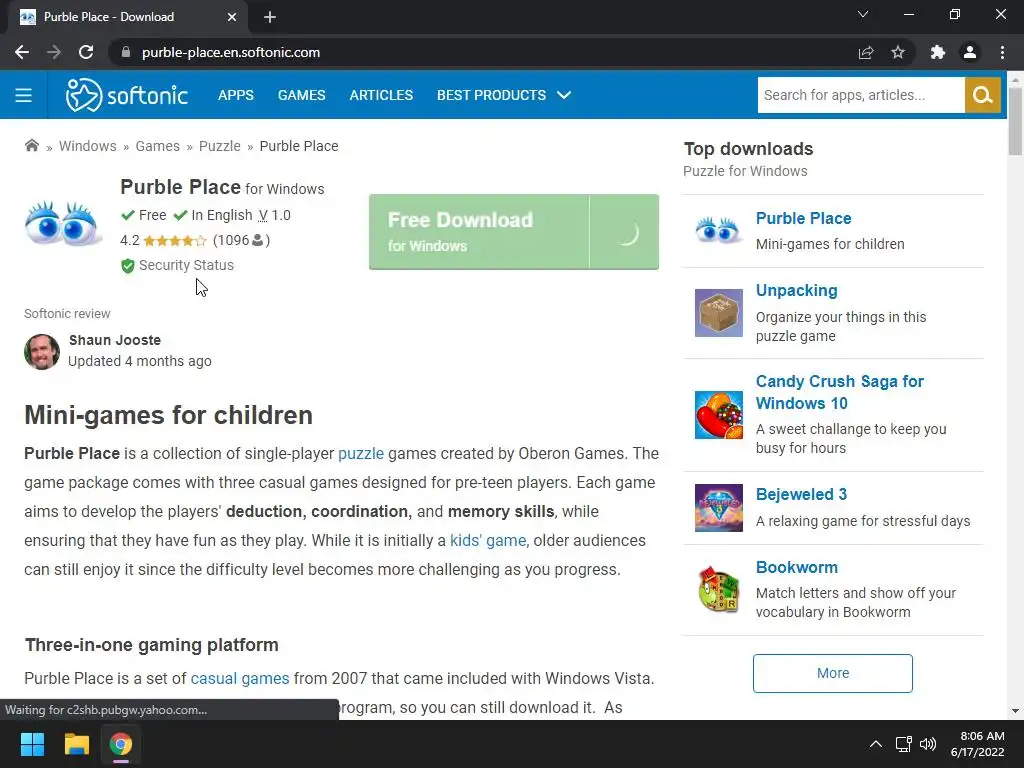This screenshot has width=1024, height=768.
Task: Open the 'puzzle' link in review text
Action: pyautogui.click(x=360, y=453)
